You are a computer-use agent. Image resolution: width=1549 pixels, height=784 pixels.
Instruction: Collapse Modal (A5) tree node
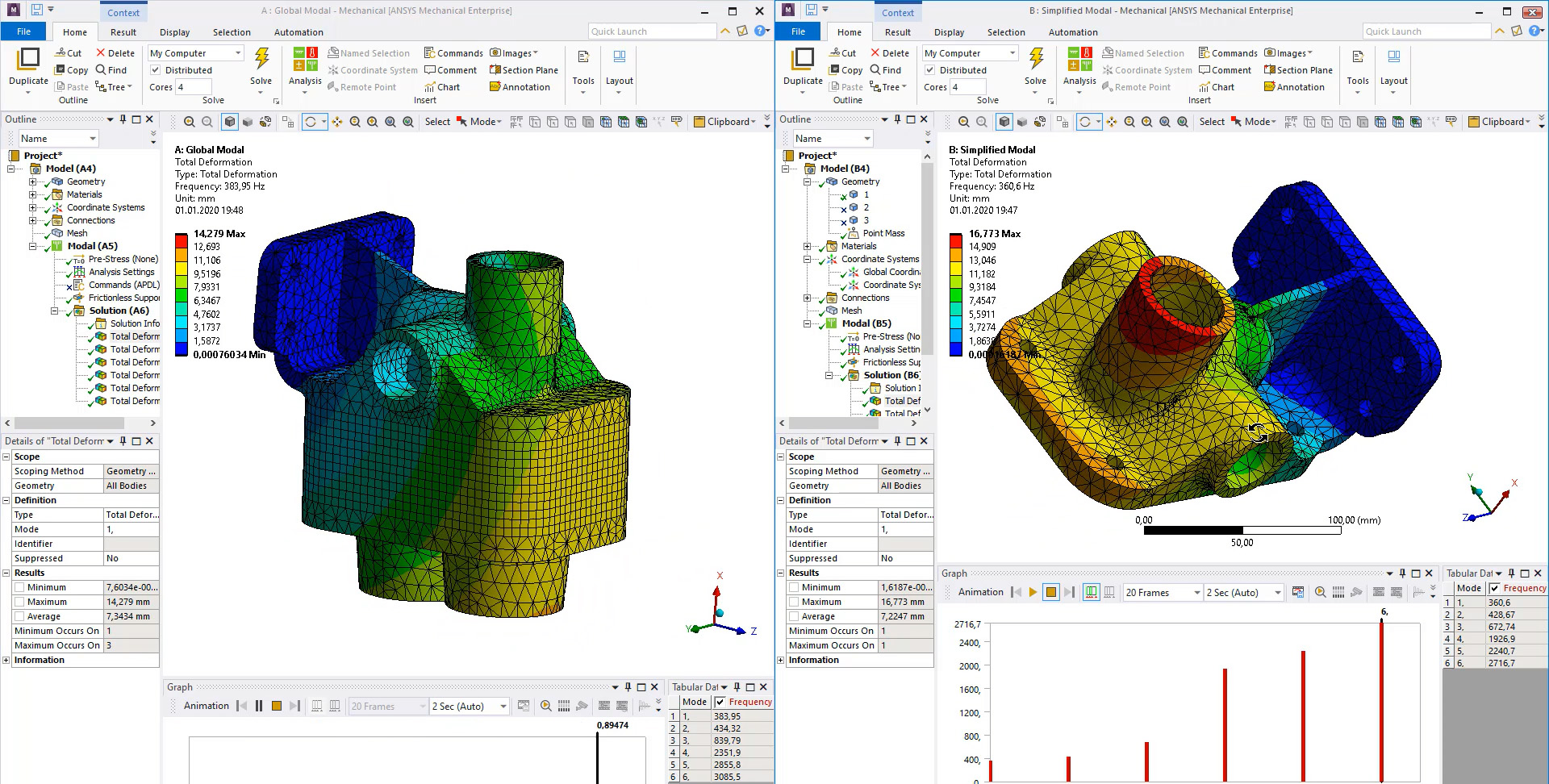point(32,246)
